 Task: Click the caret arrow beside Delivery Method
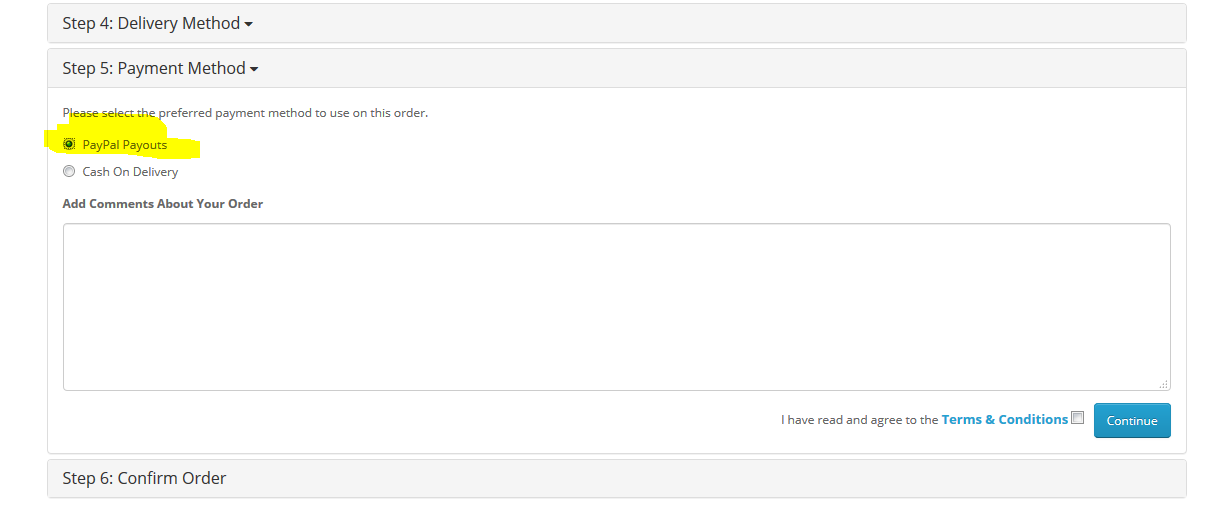(248, 25)
